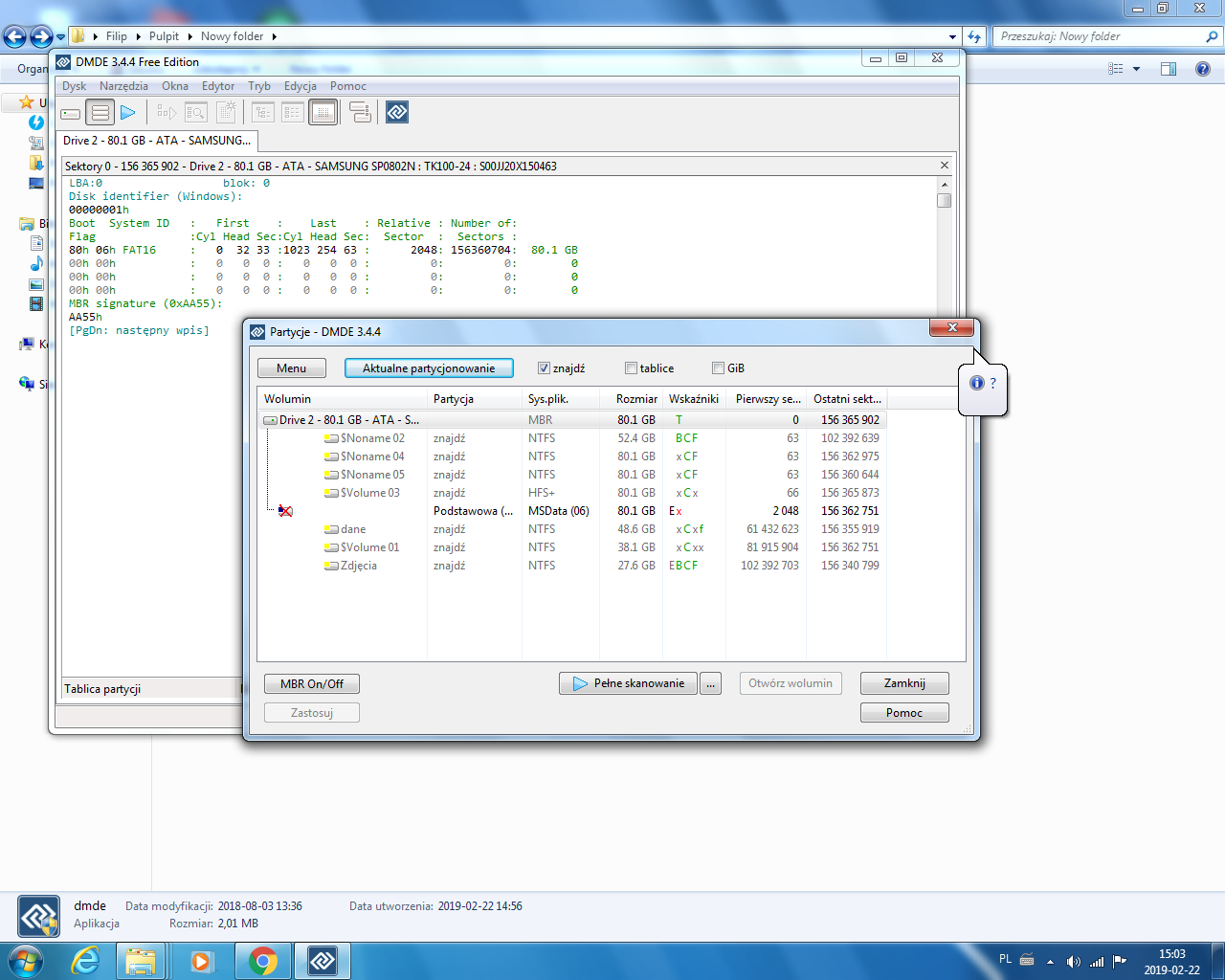Screen dimensions: 1225x980
Task: Click the file tree view toolbar icon
Action: click(x=262, y=113)
